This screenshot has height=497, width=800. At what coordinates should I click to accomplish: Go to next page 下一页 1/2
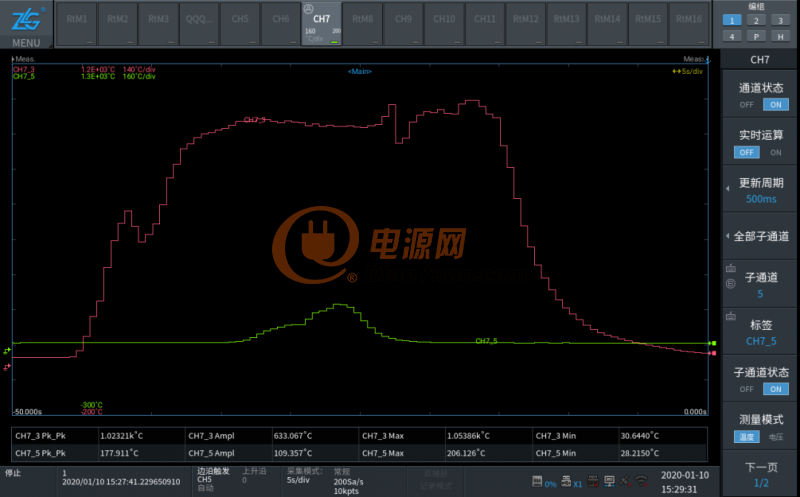[761, 475]
